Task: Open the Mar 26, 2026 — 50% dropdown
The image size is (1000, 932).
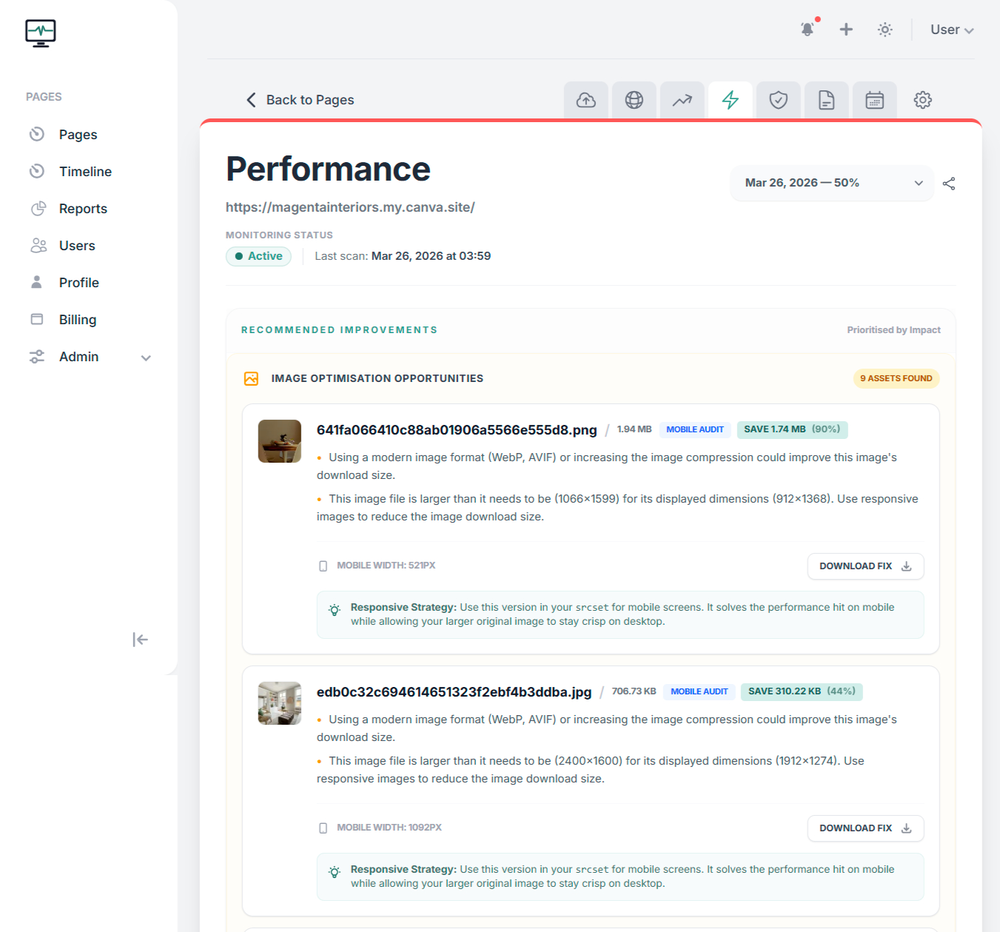Action: (831, 183)
